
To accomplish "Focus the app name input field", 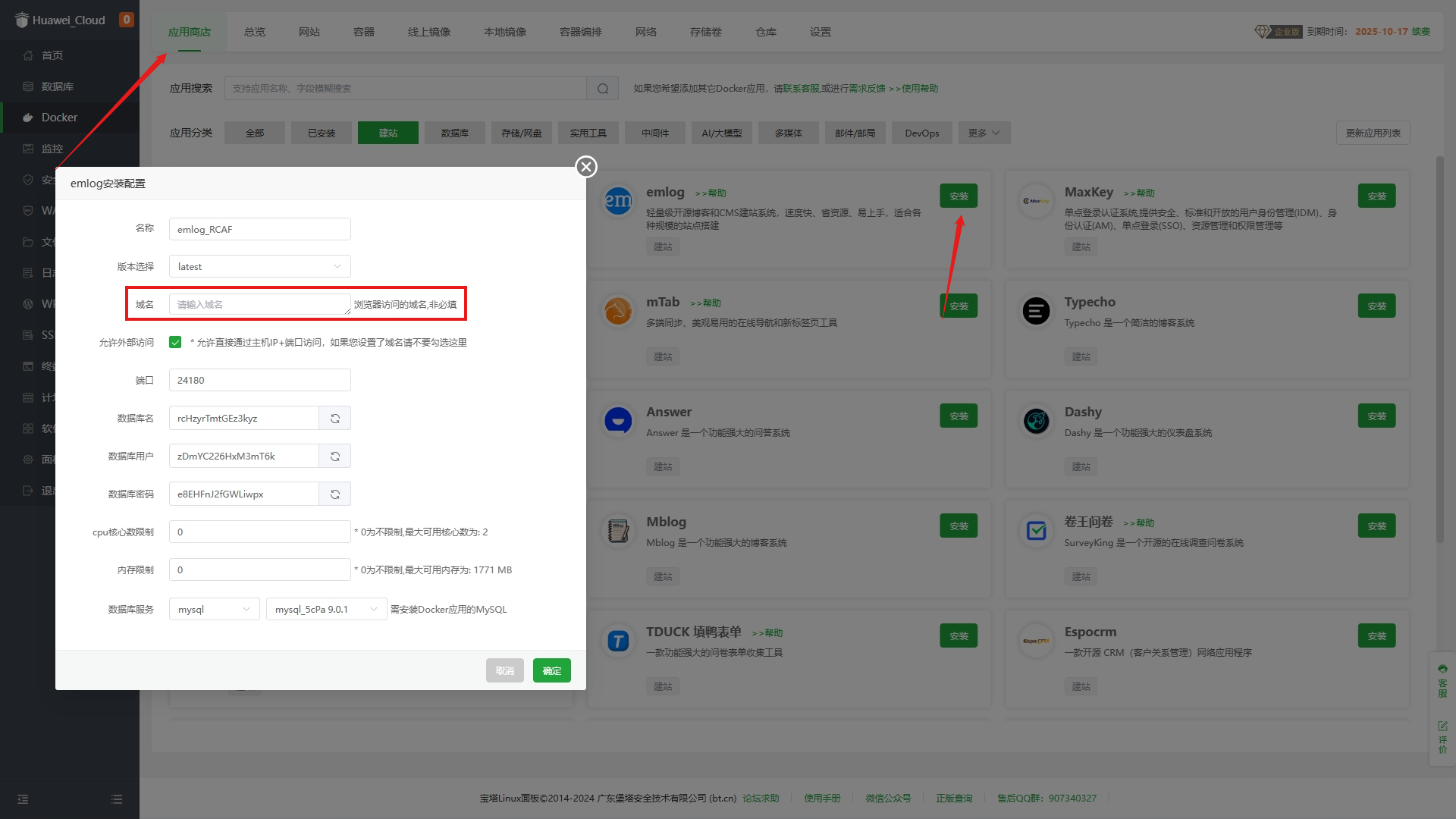I will [x=260, y=230].
